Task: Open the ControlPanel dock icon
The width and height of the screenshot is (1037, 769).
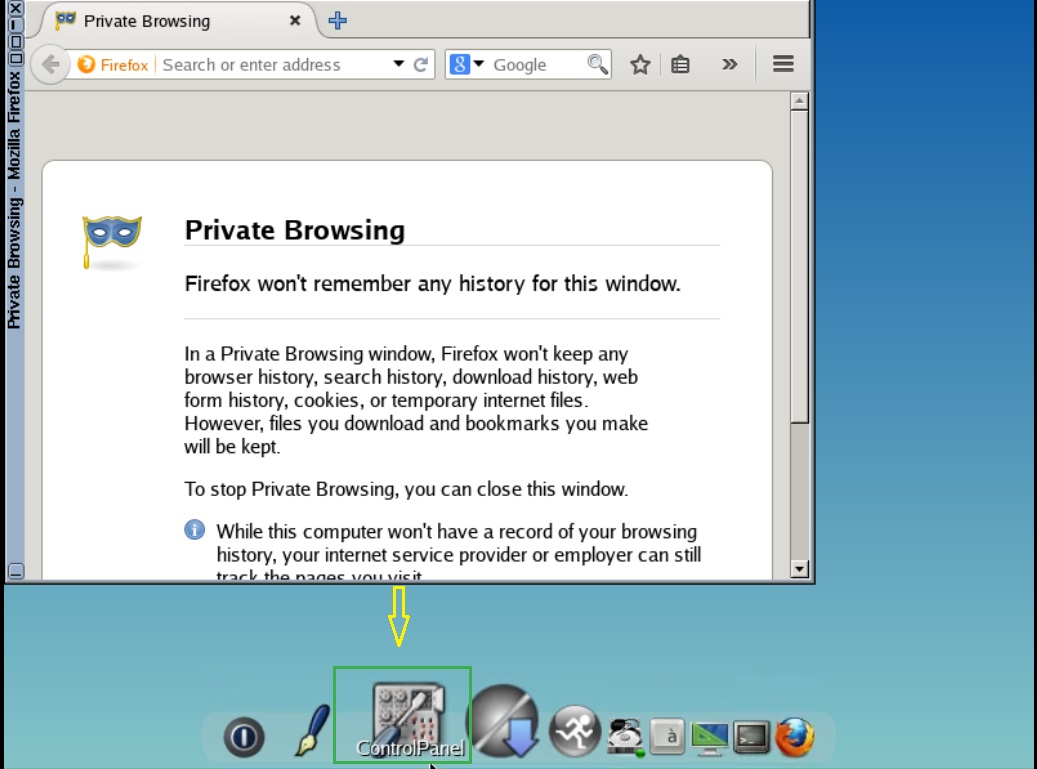Action: [409, 719]
